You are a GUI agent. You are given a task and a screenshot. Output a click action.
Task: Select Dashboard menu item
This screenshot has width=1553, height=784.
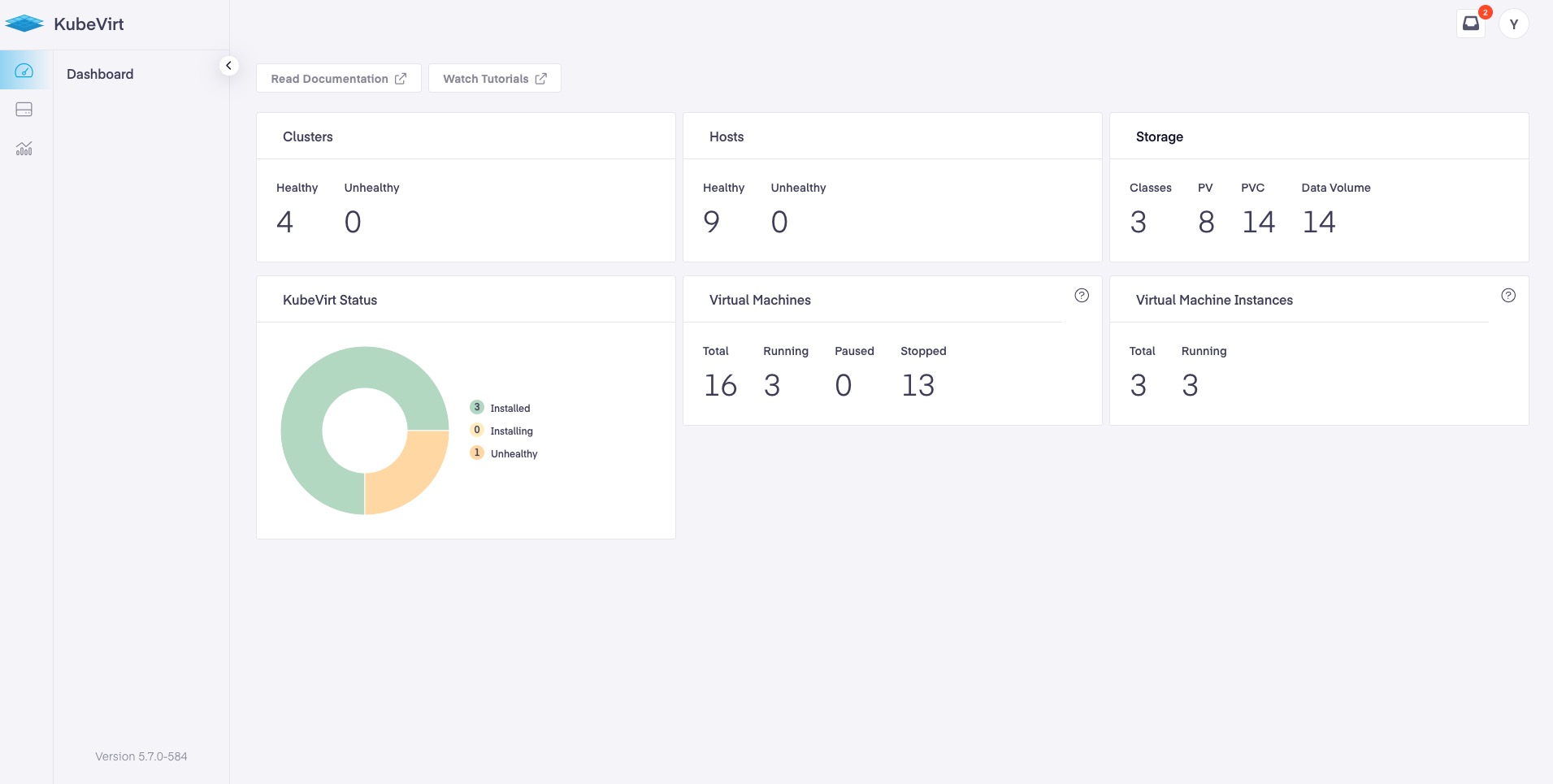[100, 74]
